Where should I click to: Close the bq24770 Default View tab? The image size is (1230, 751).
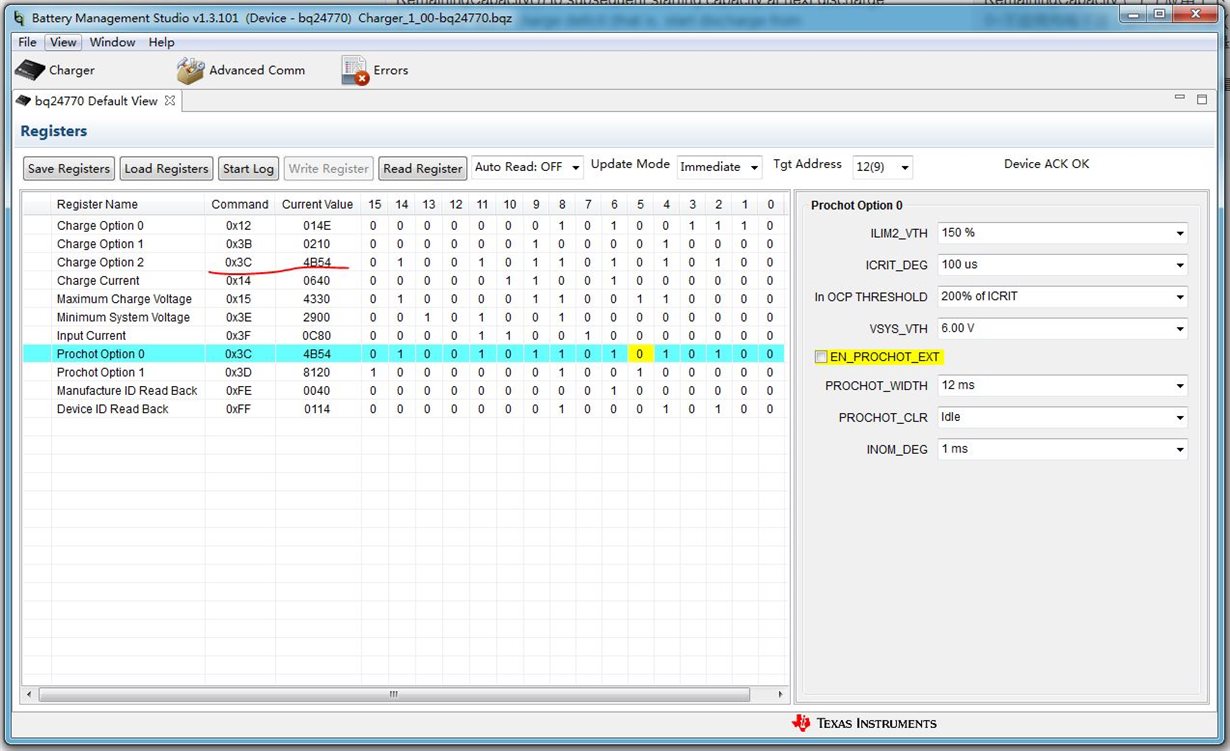click(x=170, y=101)
